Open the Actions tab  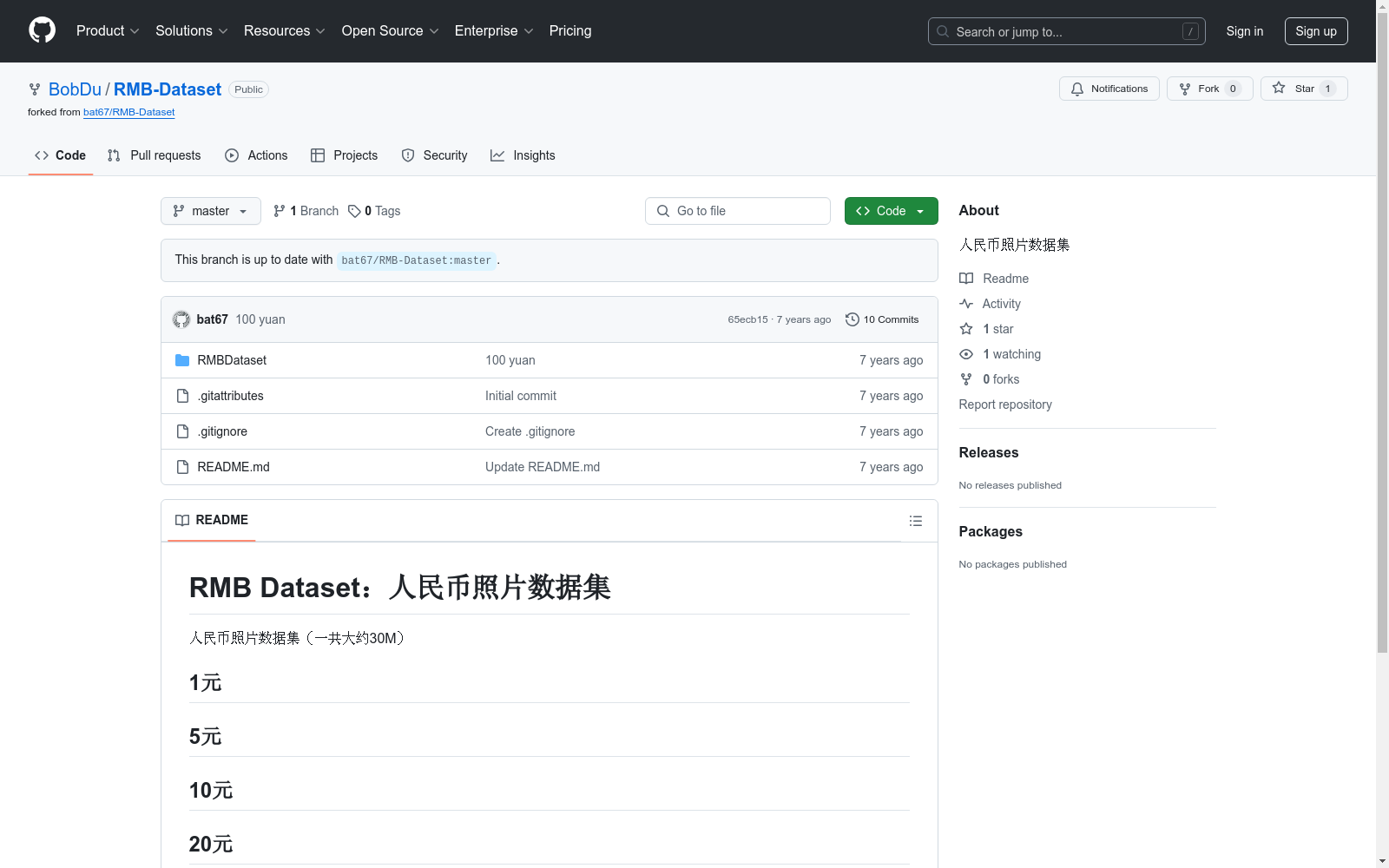(x=256, y=155)
